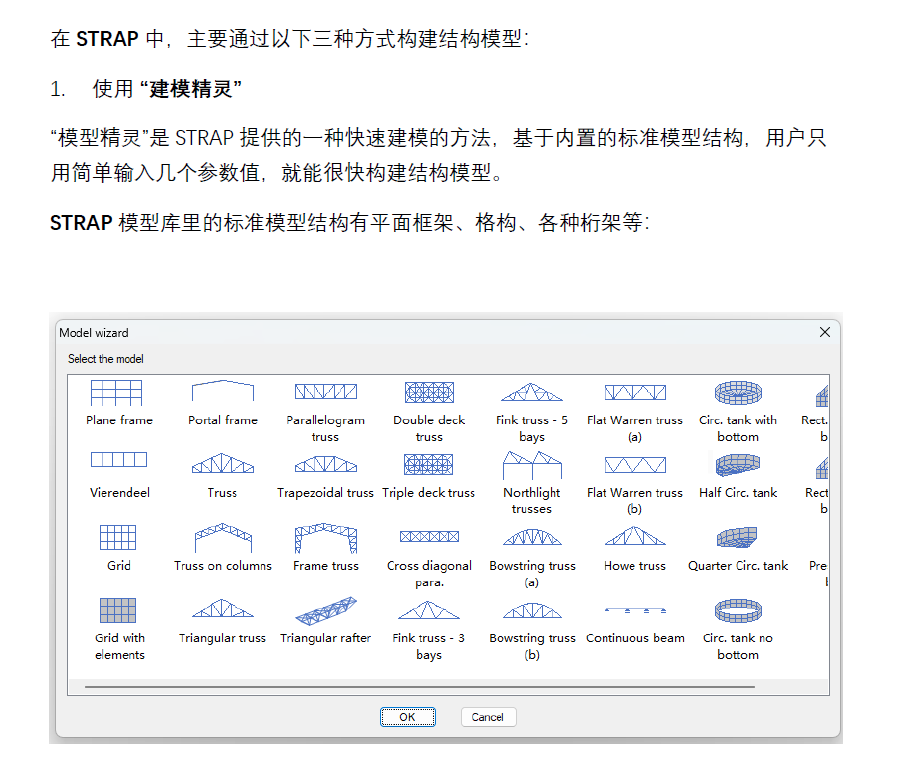Viewport: 920px width, 766px height.
Task: Select the Plane frame model icon
Action: [x=116, y=392]
